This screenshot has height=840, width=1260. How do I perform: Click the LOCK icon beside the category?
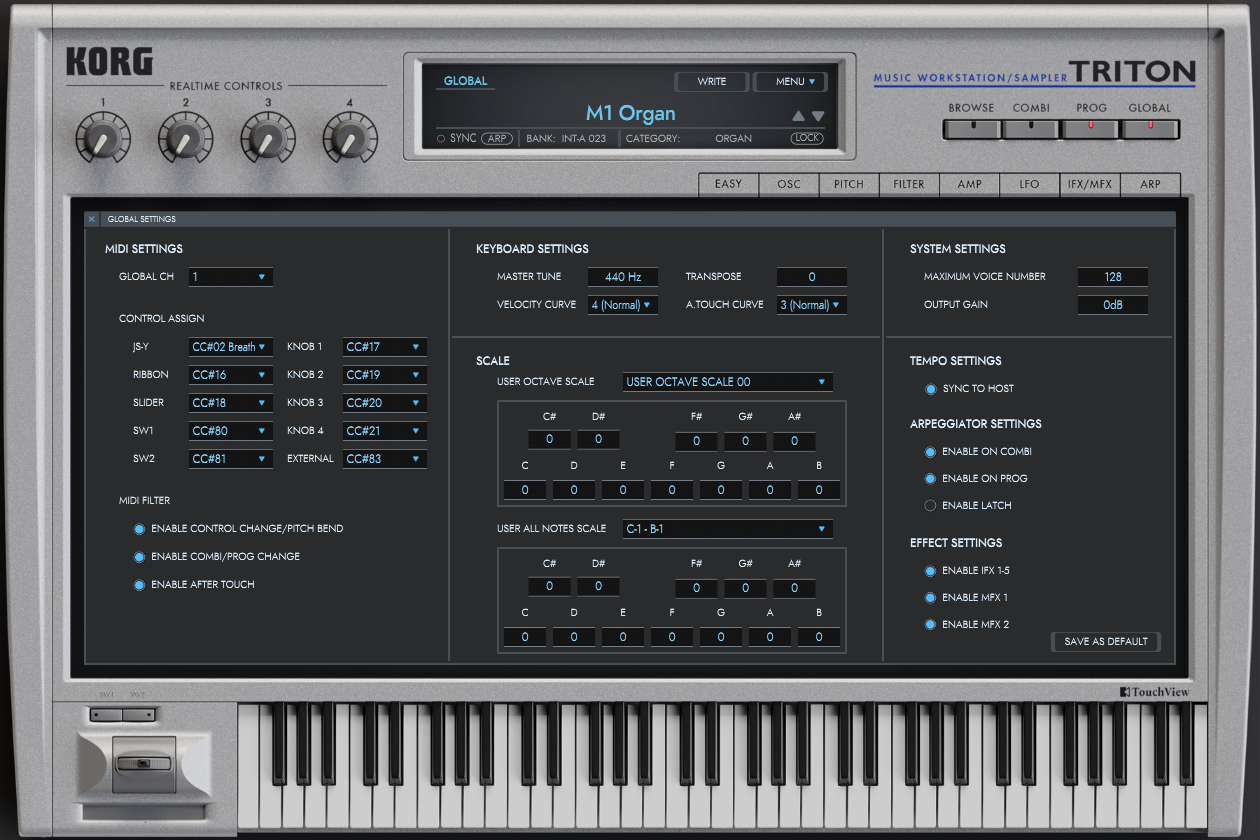click(x=806, y=138)
